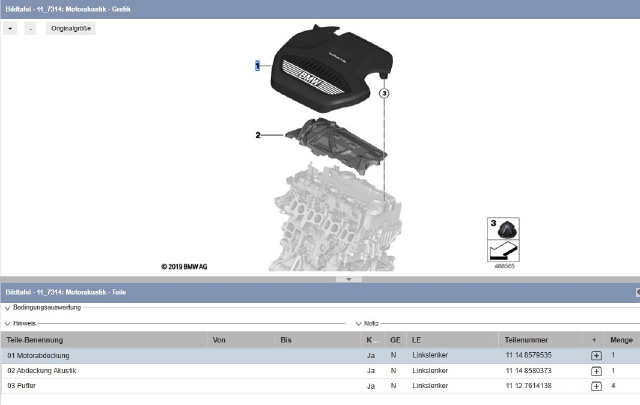Reset graphic with Originalgröße button

click(71, 29)
